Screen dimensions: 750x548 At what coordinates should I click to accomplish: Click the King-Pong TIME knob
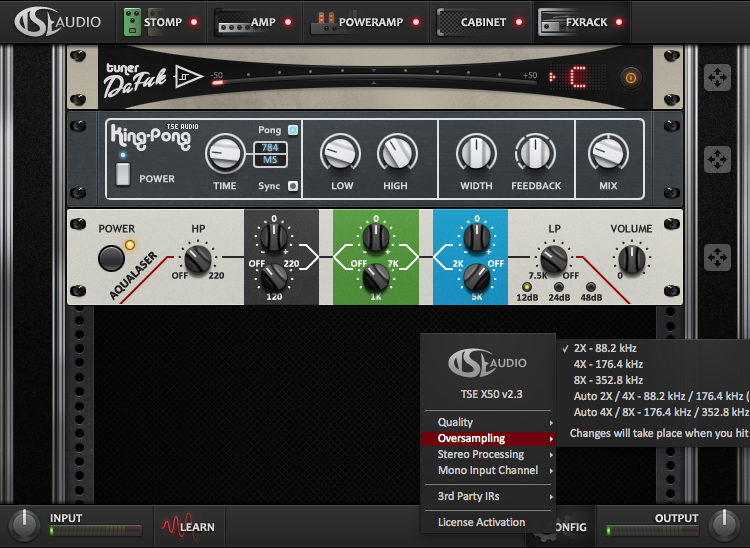click(225, 153)
